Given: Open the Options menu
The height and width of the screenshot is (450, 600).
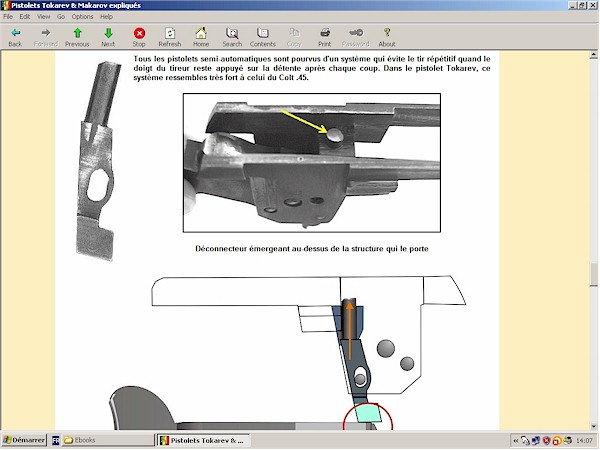Looking at the screenshot, I should 82,16.
